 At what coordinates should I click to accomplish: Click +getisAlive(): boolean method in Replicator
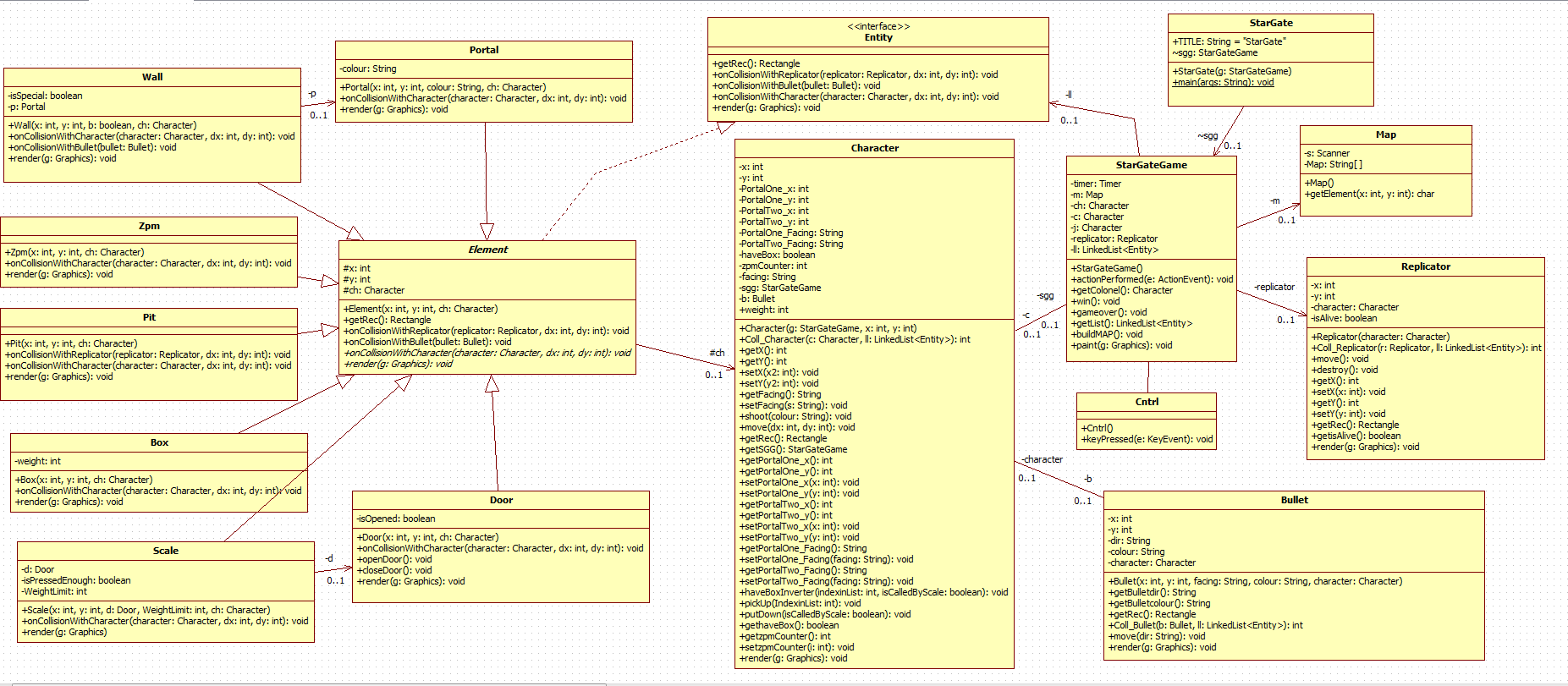click(x=1356, y=436)
